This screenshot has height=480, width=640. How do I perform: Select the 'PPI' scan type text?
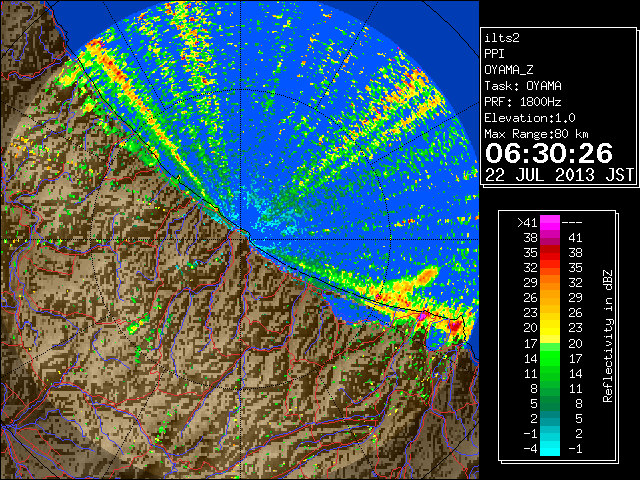click(494, 54)
